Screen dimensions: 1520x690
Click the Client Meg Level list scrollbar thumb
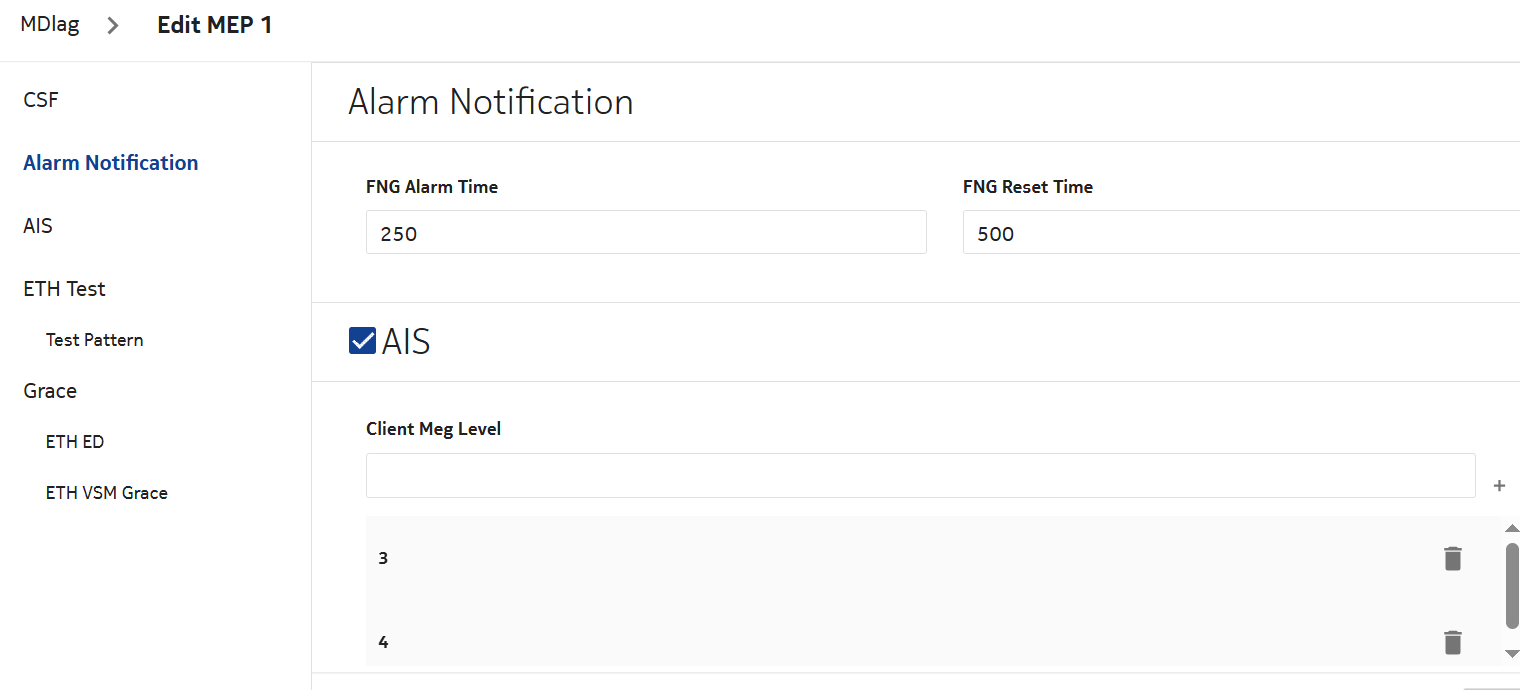pyautogui.click(x=1511, y=585)
